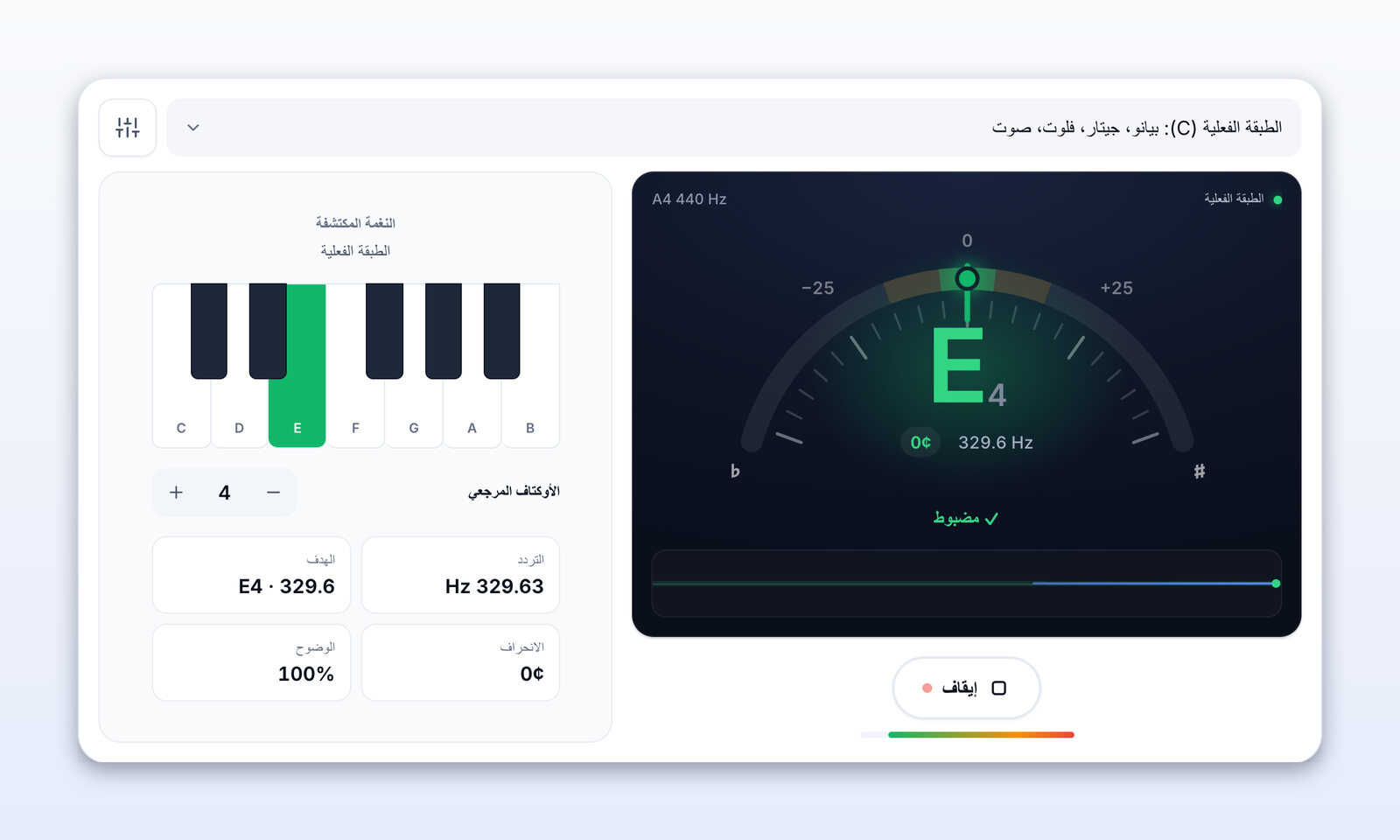
Task: Decrease reference octave with minus button
Action: [x=273, y=493]
